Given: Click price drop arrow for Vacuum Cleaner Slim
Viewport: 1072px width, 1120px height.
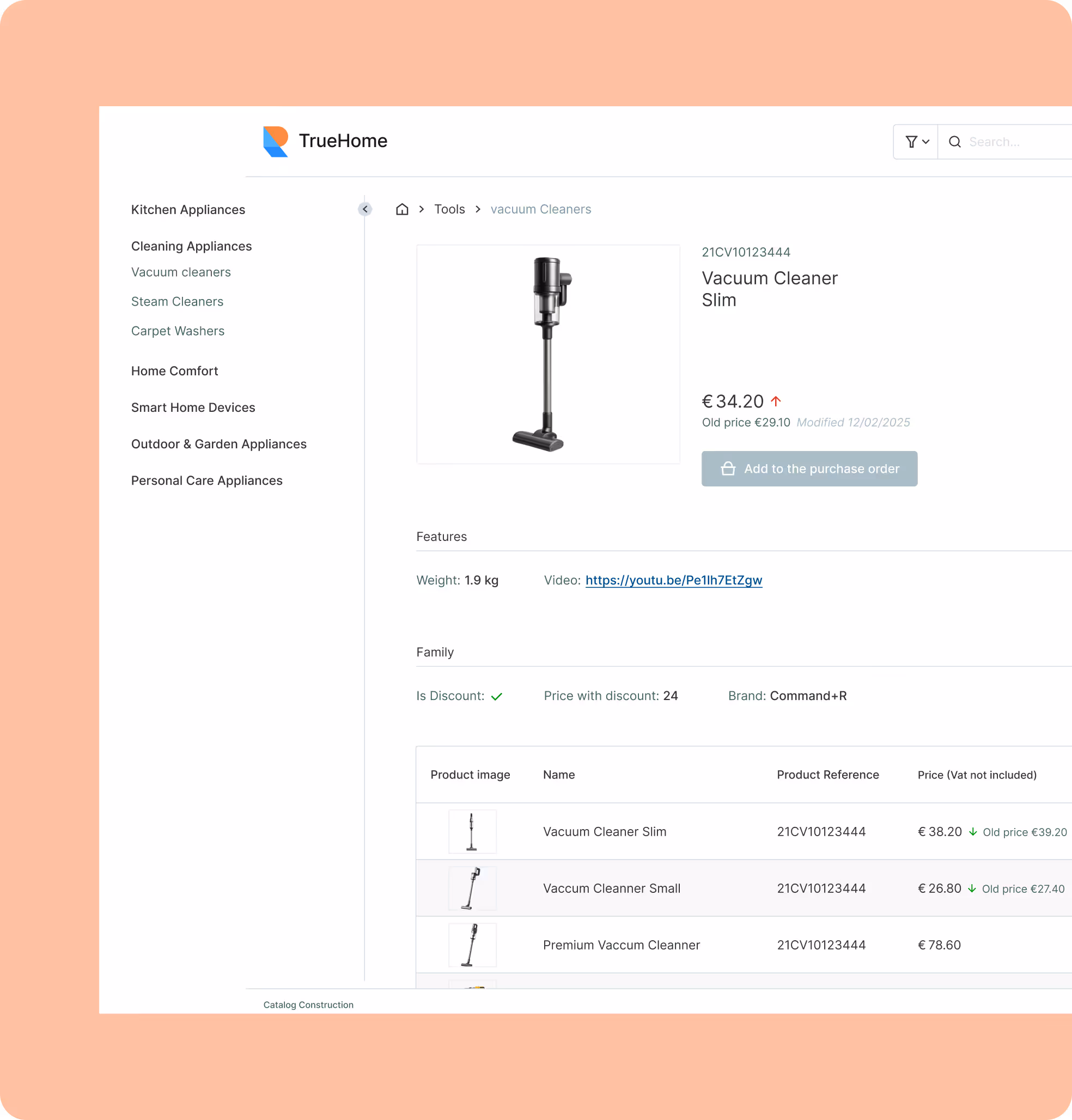Looking at the screenshot, I should pos(972,832).
